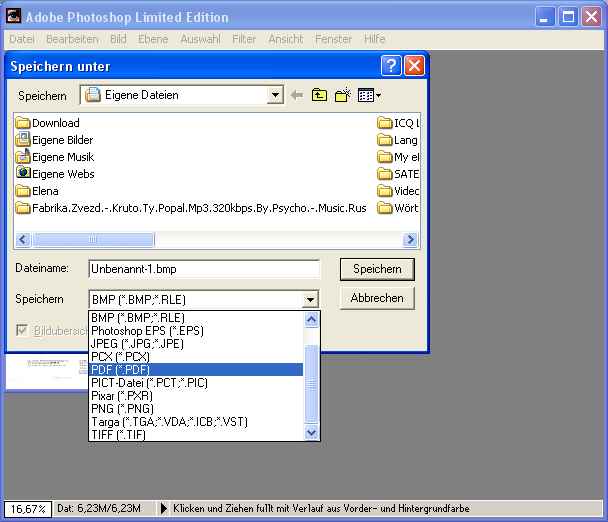Choose JPEG (*.JPG;*.JPE) format

[195, 344]
